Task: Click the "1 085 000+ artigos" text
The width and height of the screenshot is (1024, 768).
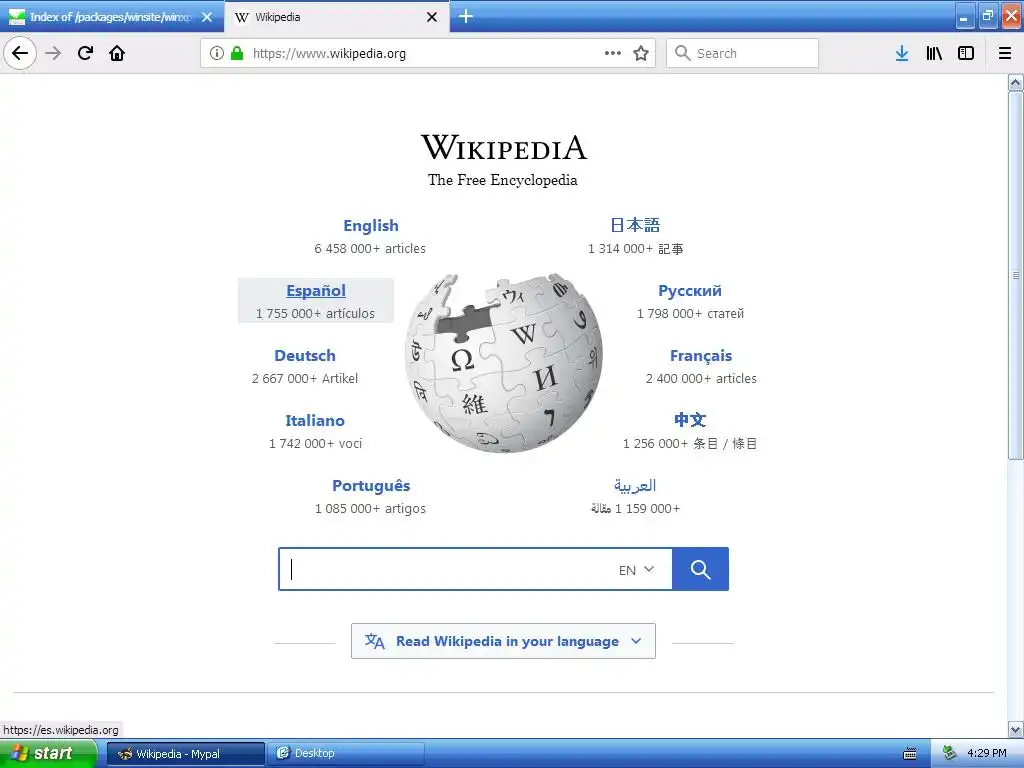Action: pyautogui.click(x=370, y=509)
